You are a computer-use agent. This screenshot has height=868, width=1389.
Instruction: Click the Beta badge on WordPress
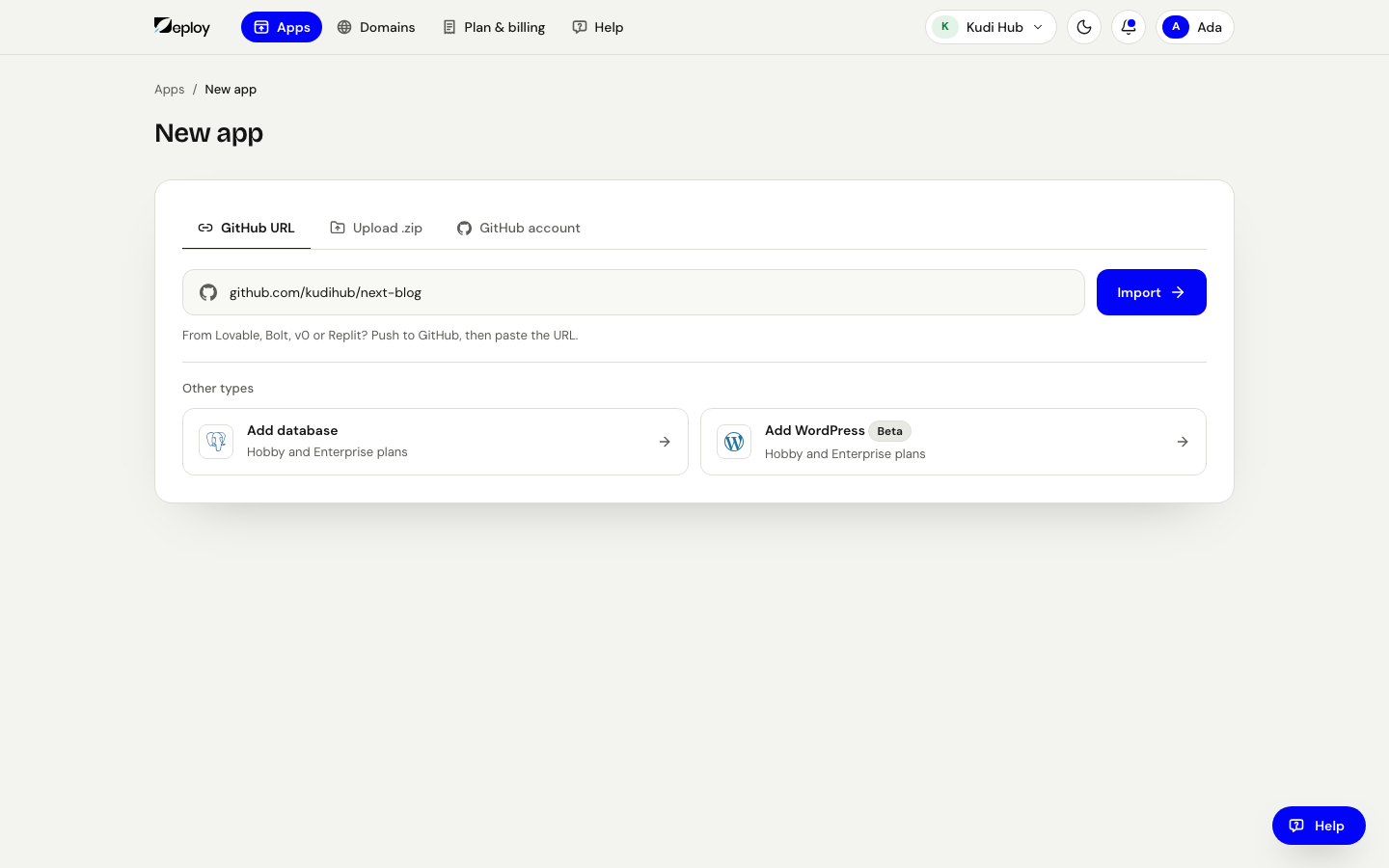point(889,431)
